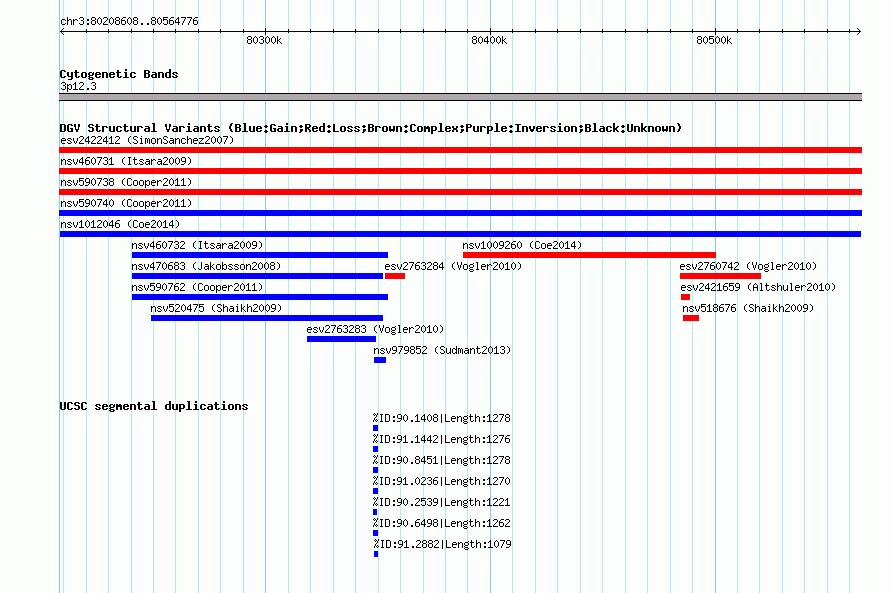Select the small nsv979852 blue bar

[x=380, y=360]
